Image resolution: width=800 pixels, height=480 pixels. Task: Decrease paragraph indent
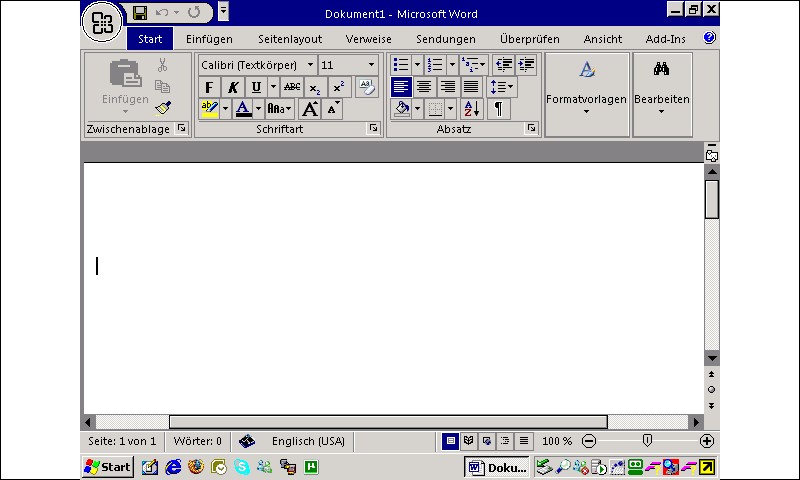coord(504,65)
